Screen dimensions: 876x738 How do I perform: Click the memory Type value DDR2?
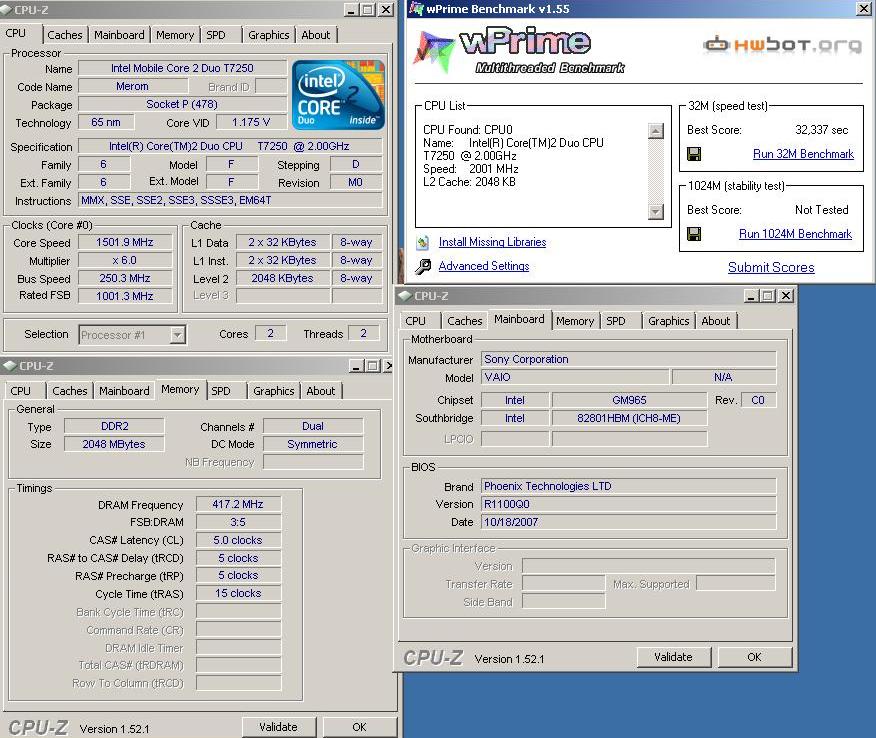pyautogui.click(x=115, y=426)
